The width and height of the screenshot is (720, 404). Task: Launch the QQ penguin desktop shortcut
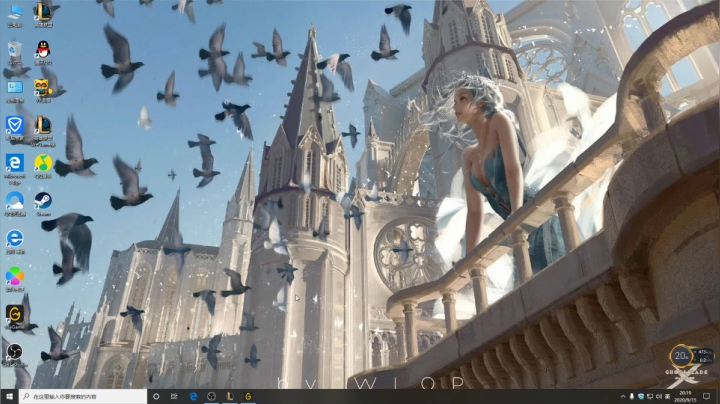pyautogui.click(x=43, y=52)
